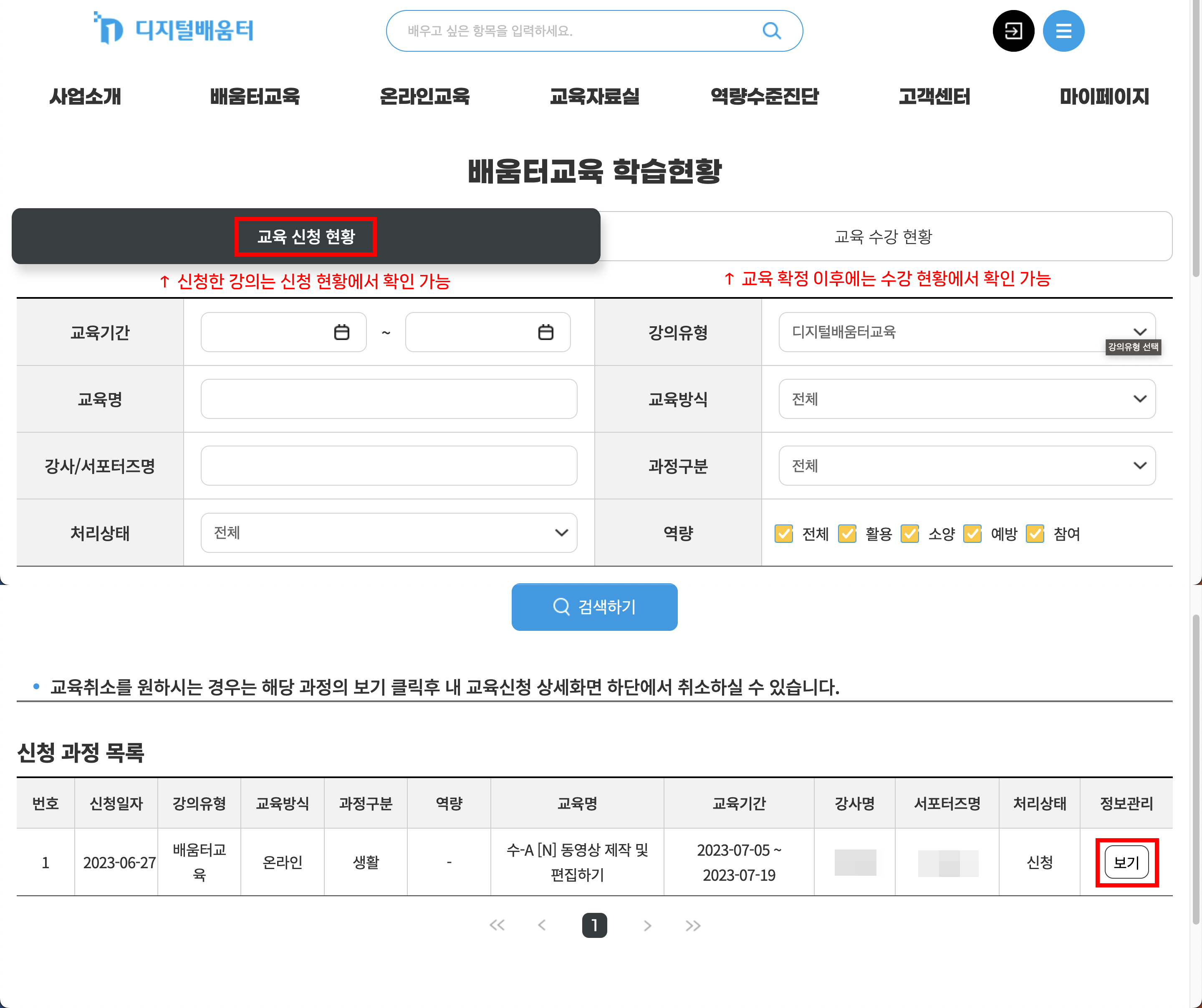This screenshot has height=1008, width=1202.
Task: Open the 사업소개 menu
Action: (85, 96)
